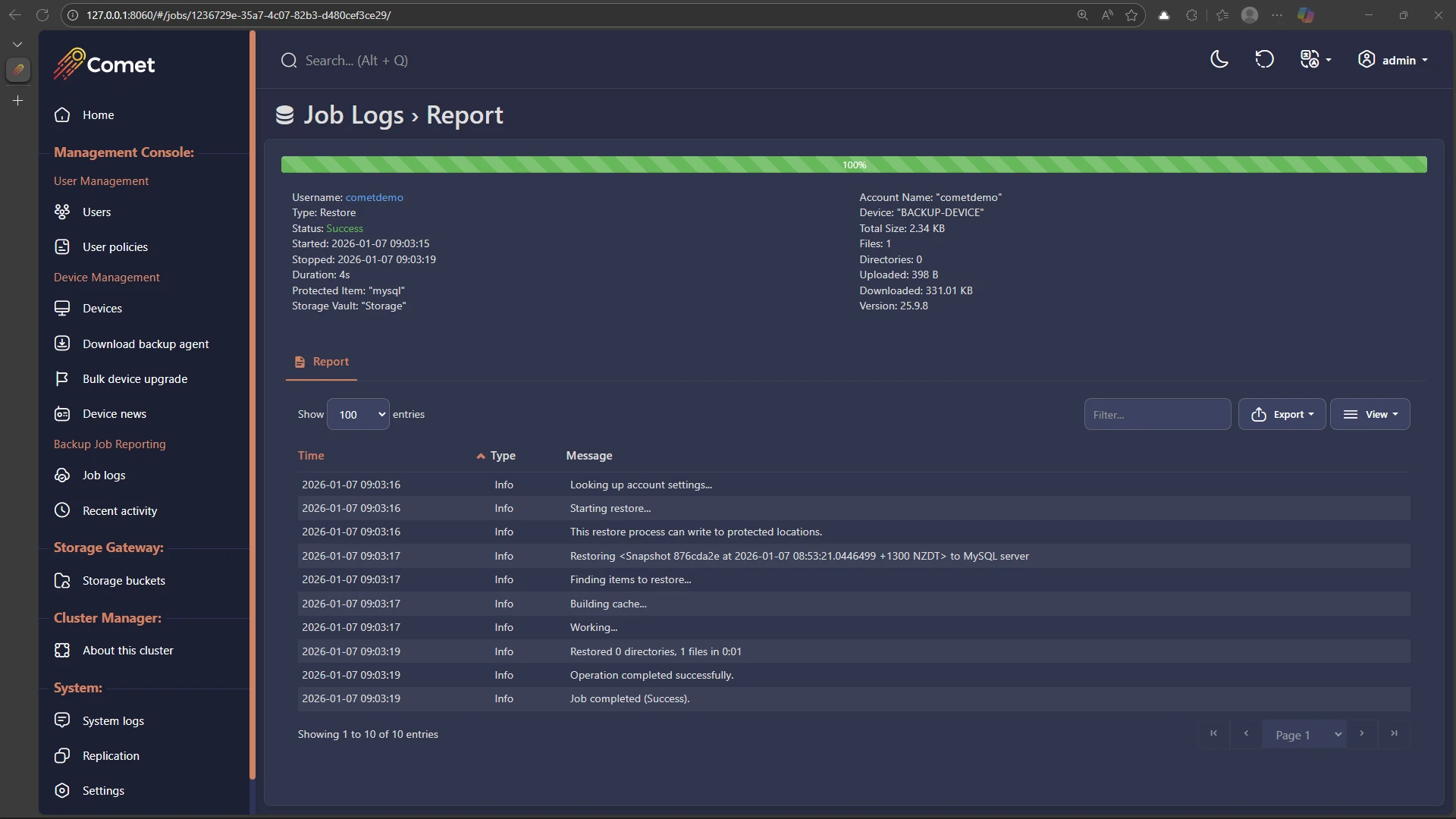Screen dimensions: 1456x819
Task: Open the Export dropdown
Action: point(1282,414)
